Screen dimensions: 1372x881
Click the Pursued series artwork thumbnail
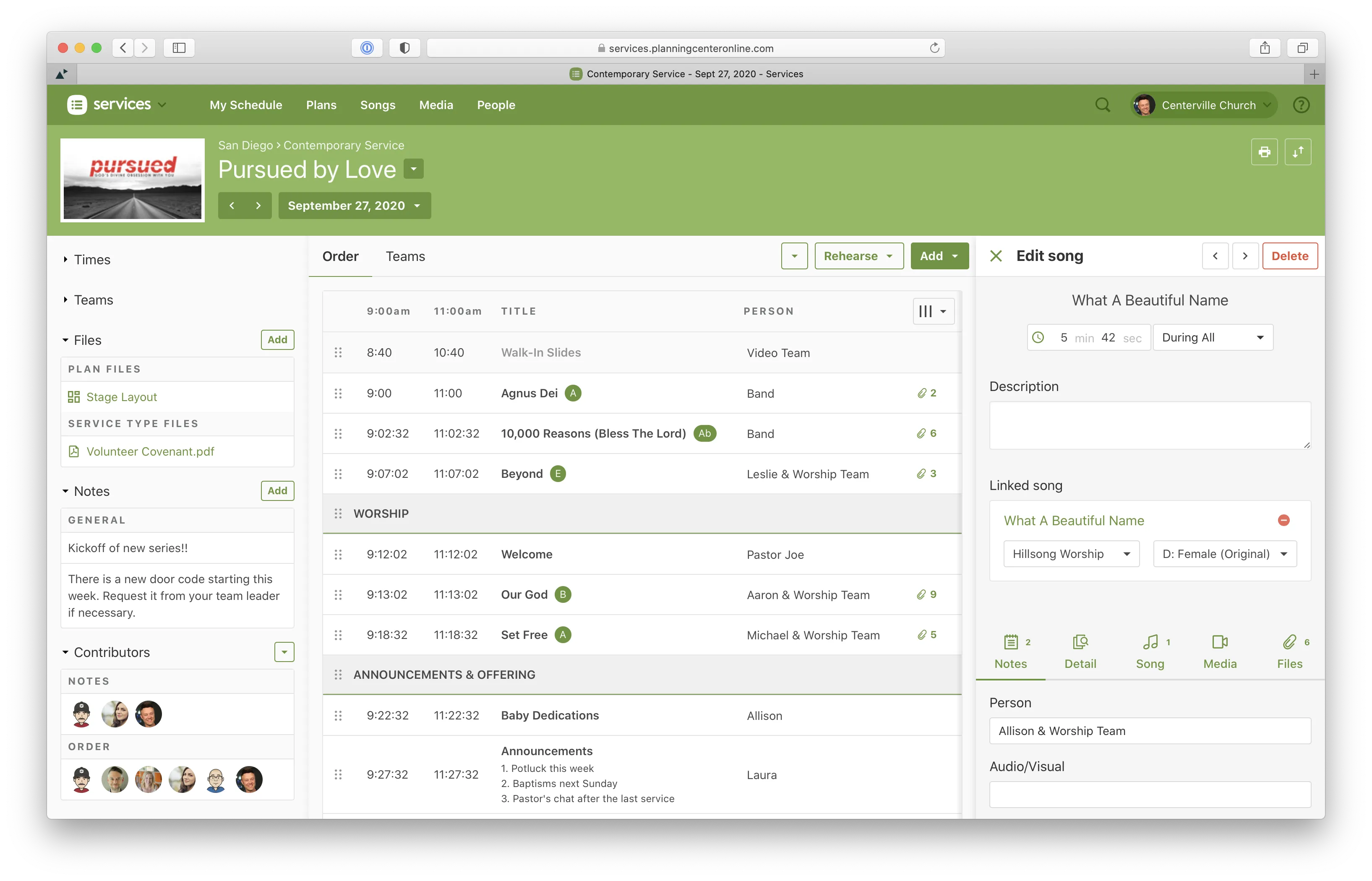(x=132, y=180)
